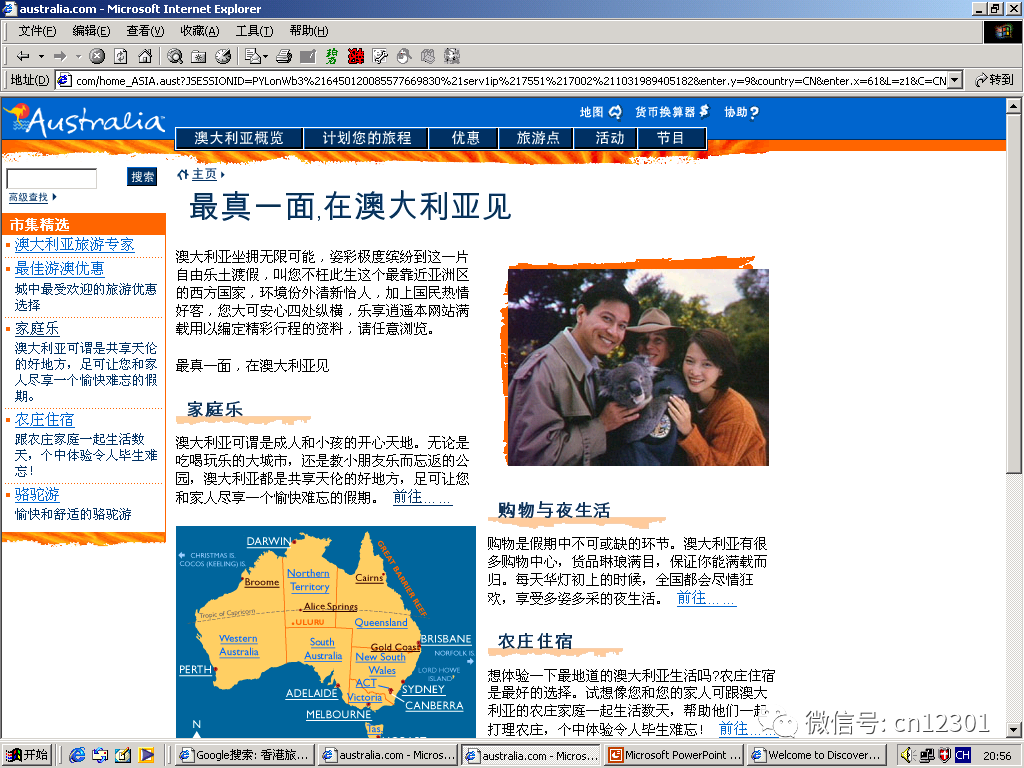Open the 家庭乐 sidebar link
The height and width of the screenshot is (768, 1024).
[x=37, y=328]
